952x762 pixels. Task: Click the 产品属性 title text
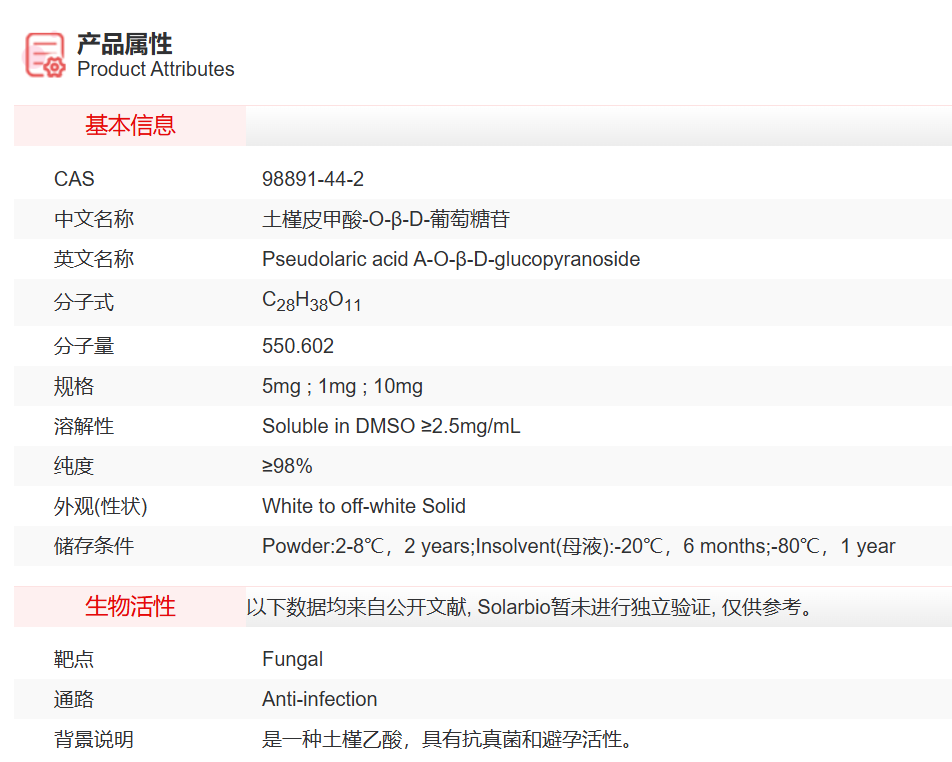coord(125,44)
